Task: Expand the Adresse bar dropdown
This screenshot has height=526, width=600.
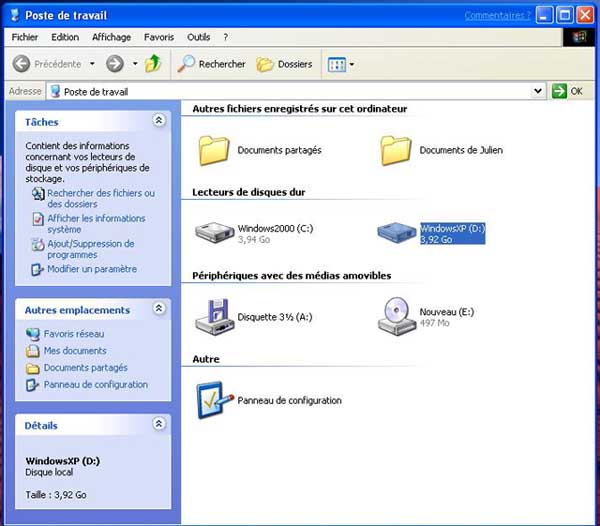Action: click(538, 91)
